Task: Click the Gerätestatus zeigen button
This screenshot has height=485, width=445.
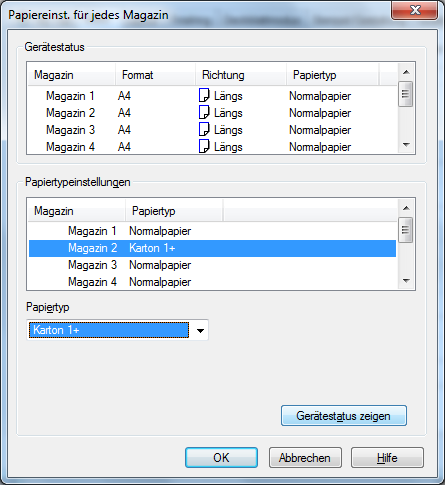Action: point(344,416)
